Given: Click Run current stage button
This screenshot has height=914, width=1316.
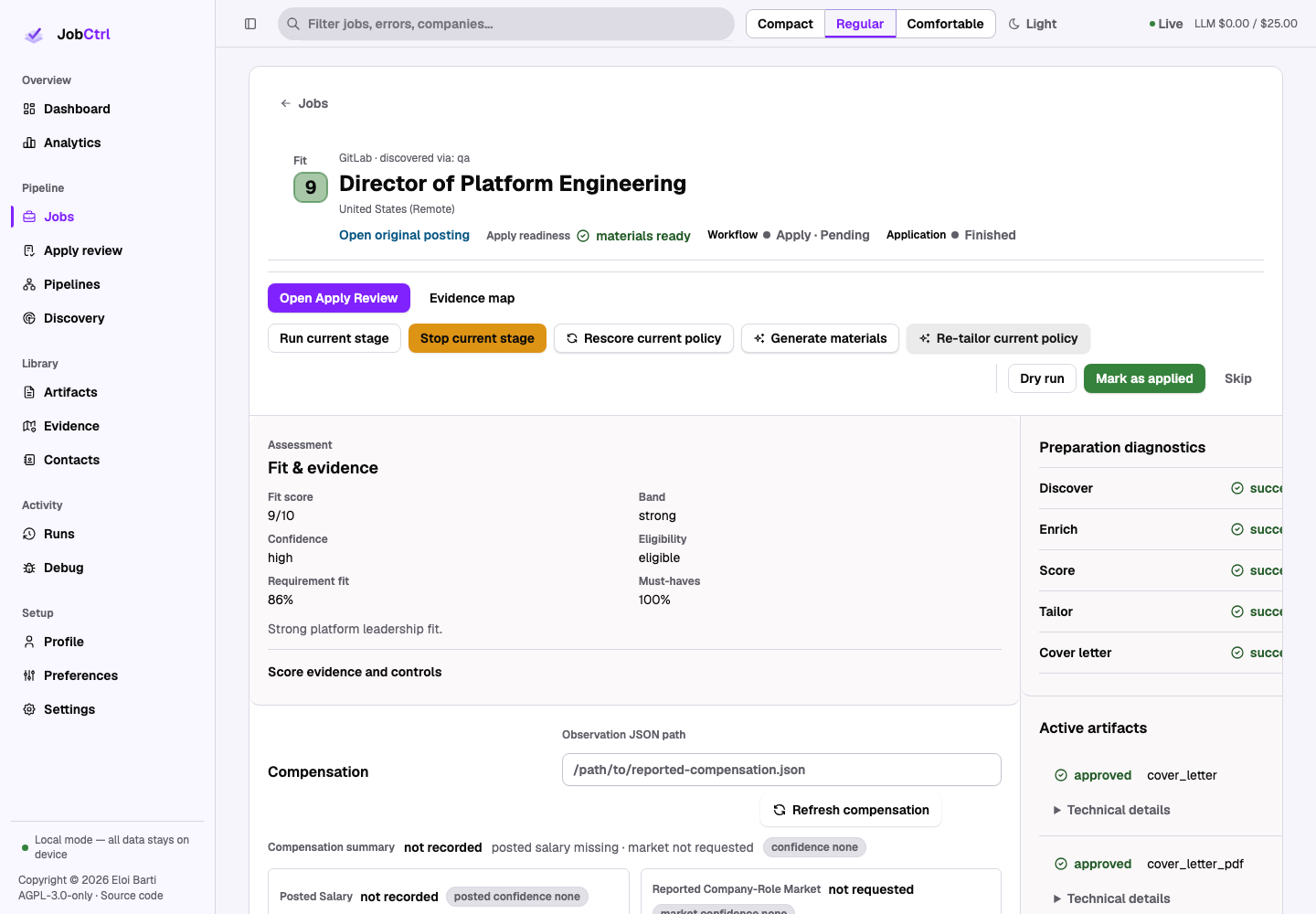Looking at the screenshot, I should click(334, 338).
